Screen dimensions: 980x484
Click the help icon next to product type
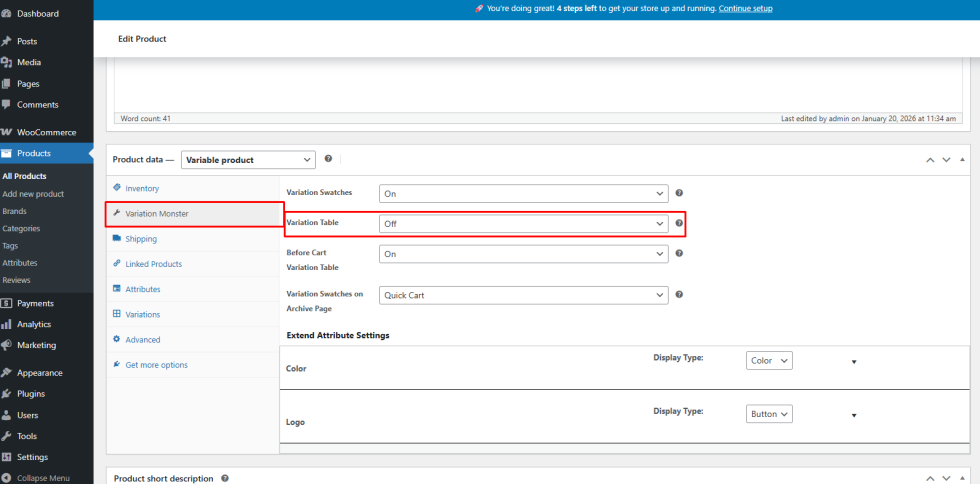coord(328,159)
